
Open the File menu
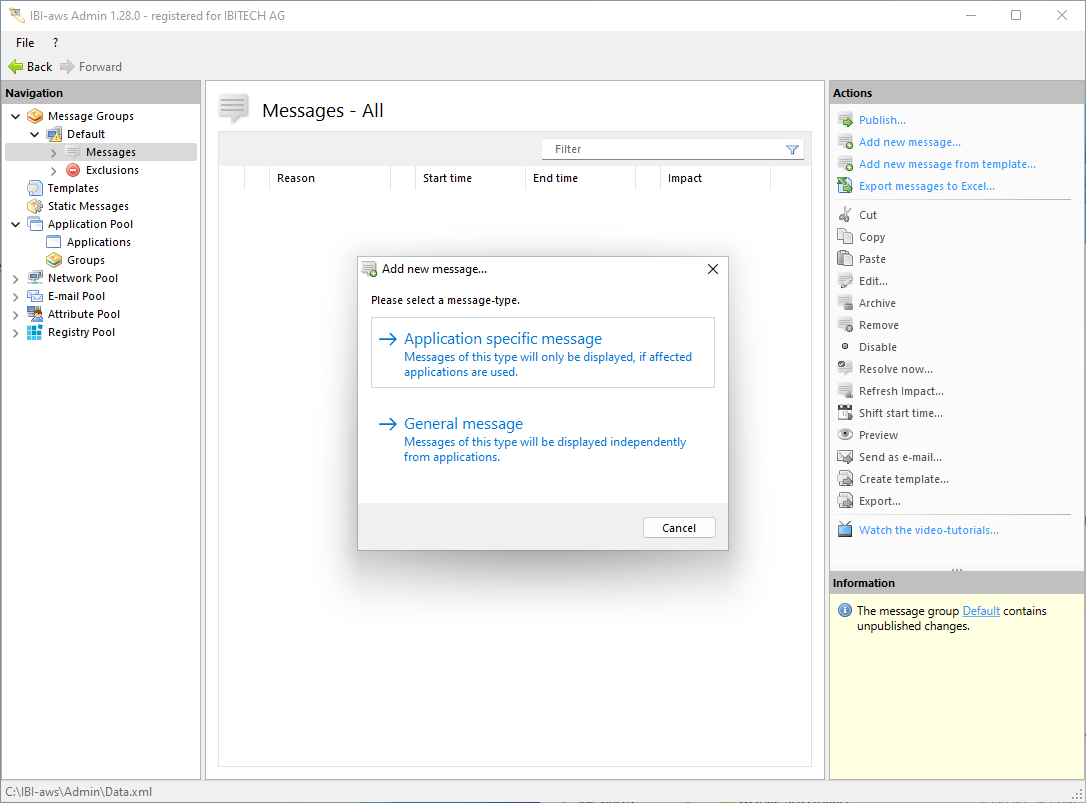pos(25,43)
